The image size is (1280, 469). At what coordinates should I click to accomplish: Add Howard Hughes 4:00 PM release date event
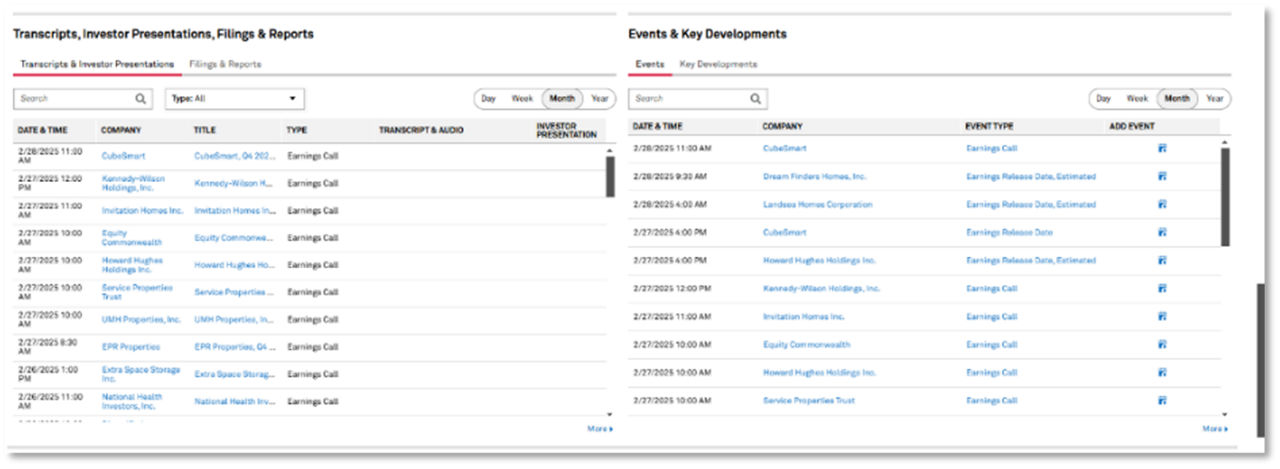[1162, 260]
